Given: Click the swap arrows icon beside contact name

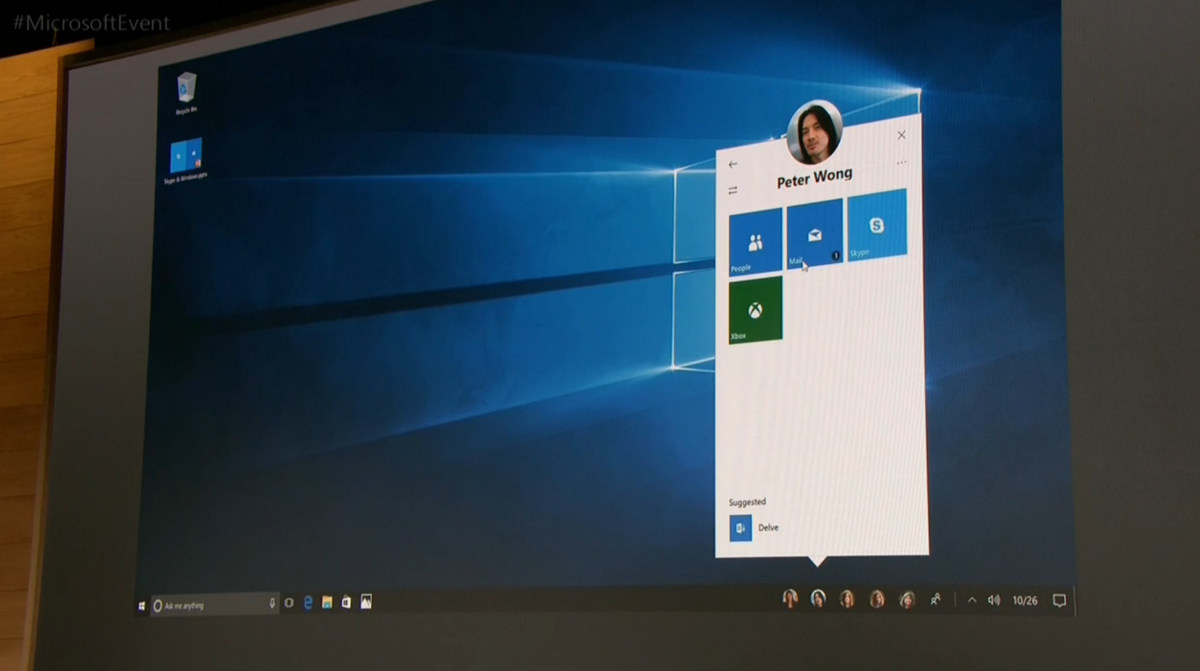Looking at the screenshot, I should (x=733, y=190).
